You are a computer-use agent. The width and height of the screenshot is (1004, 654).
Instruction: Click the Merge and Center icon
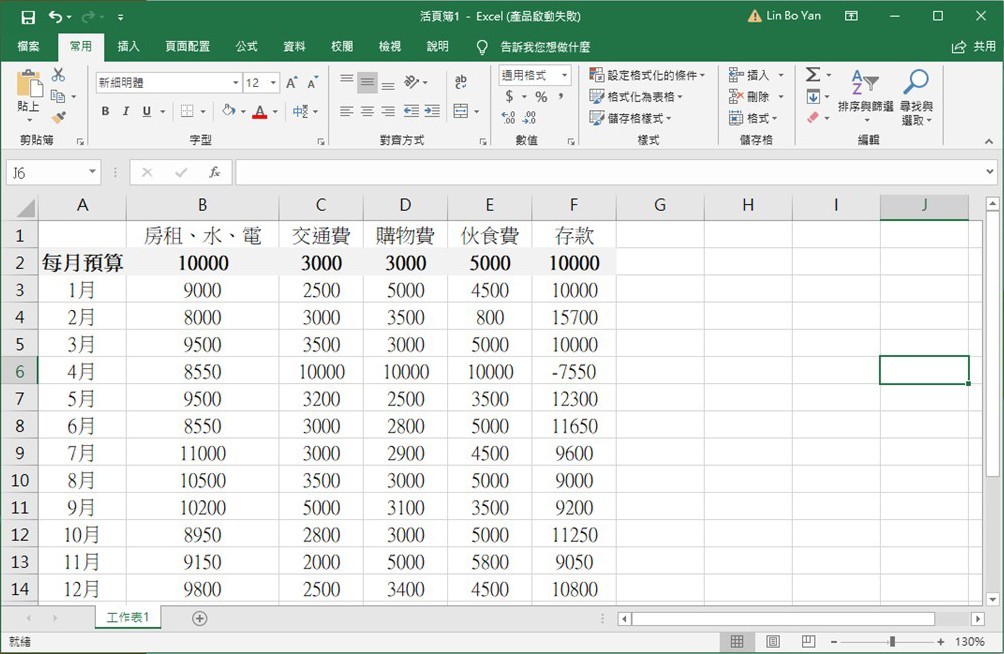460,111
